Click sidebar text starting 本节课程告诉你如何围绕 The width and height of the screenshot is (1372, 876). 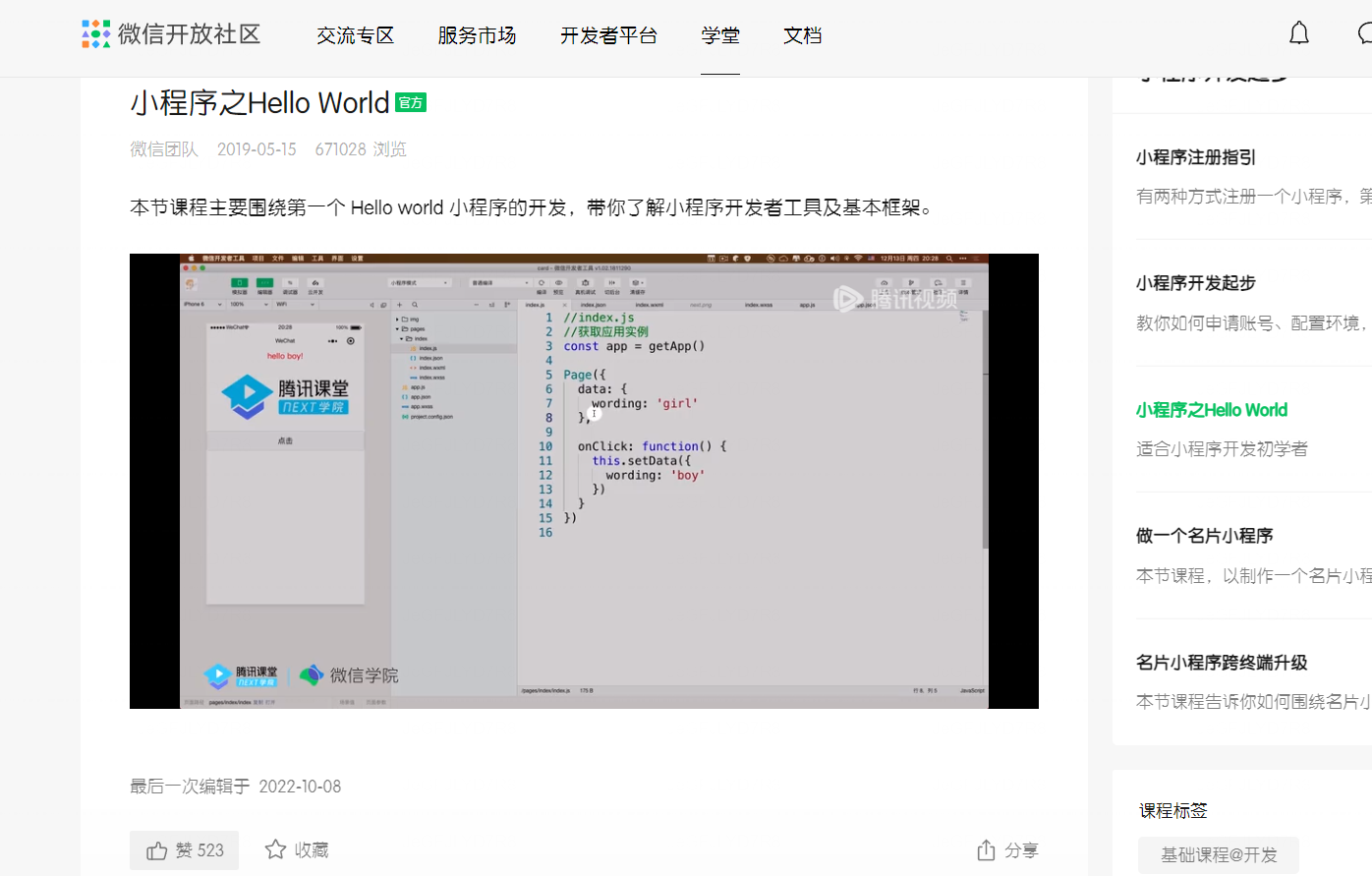click(1254, 702)
